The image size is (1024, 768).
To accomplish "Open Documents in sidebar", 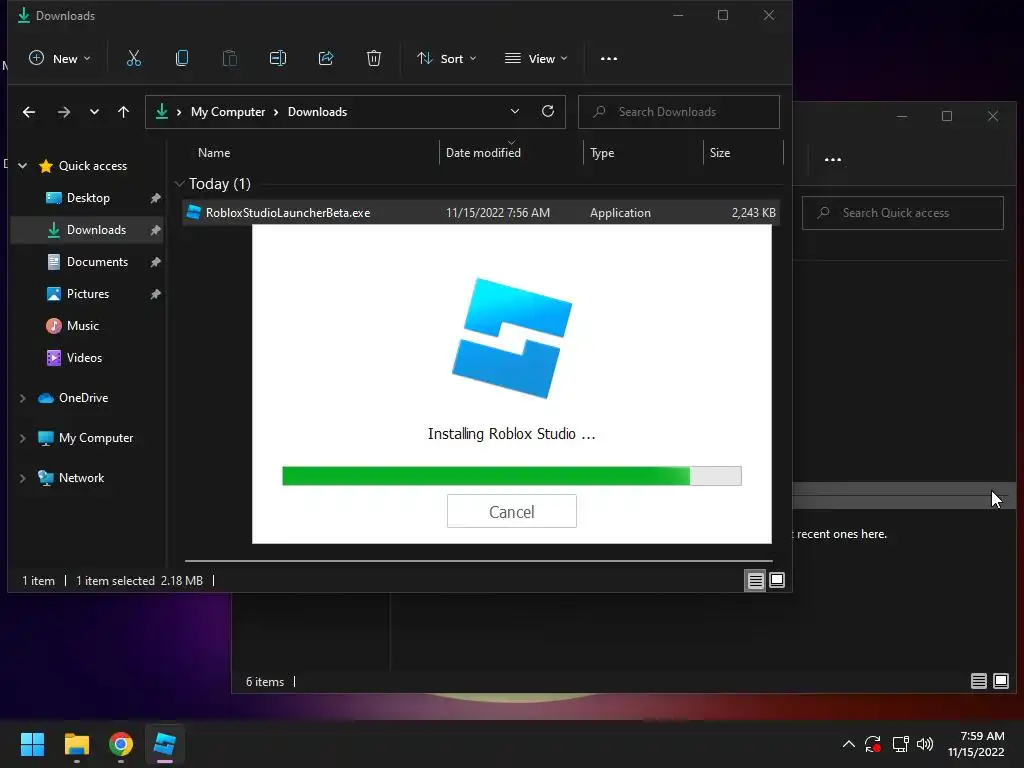I will (x=88, y=262).
